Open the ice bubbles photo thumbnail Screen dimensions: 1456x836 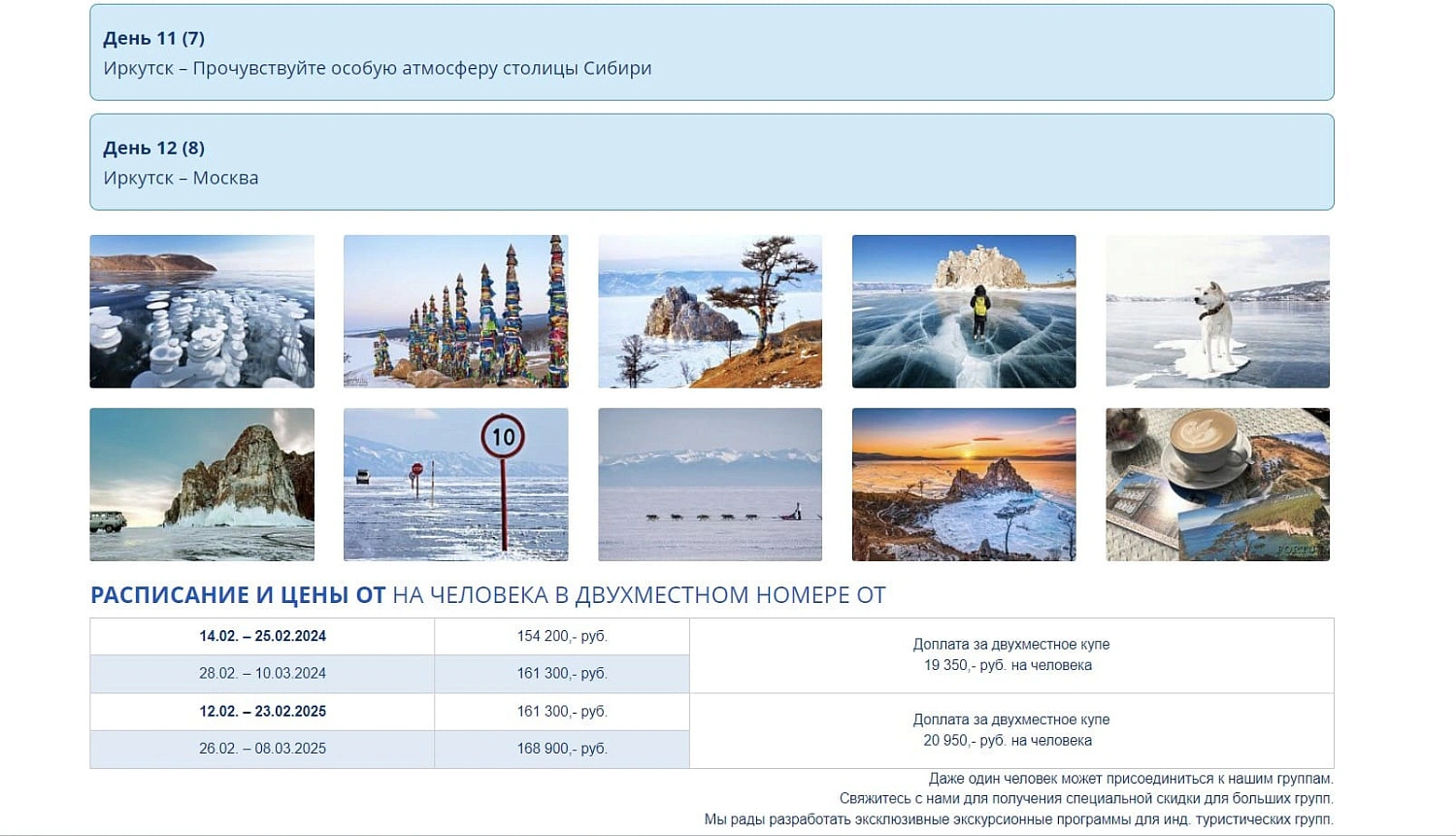[x=201, y=311]
